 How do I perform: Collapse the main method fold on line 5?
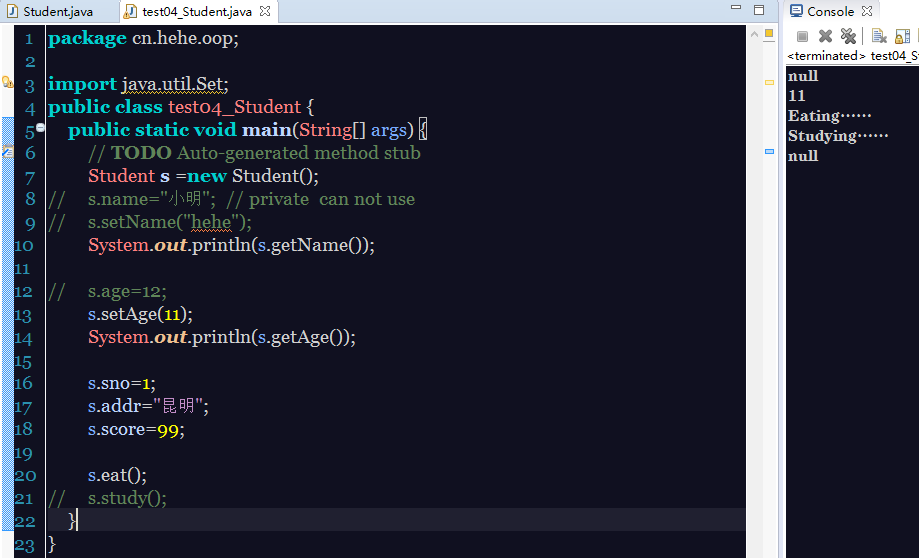tap(40, 127)
